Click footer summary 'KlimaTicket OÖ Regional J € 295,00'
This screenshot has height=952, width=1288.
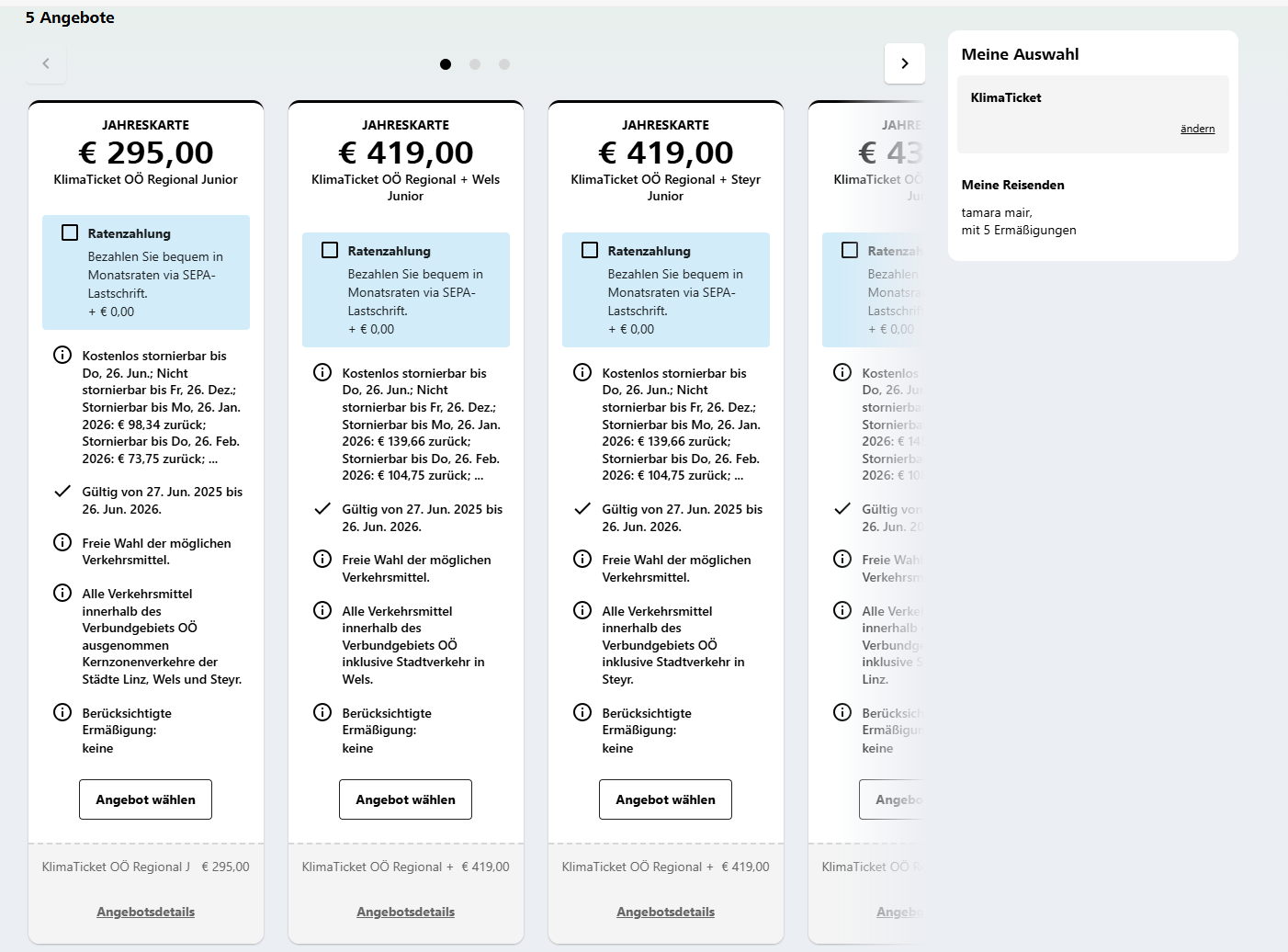click(145, 867)
